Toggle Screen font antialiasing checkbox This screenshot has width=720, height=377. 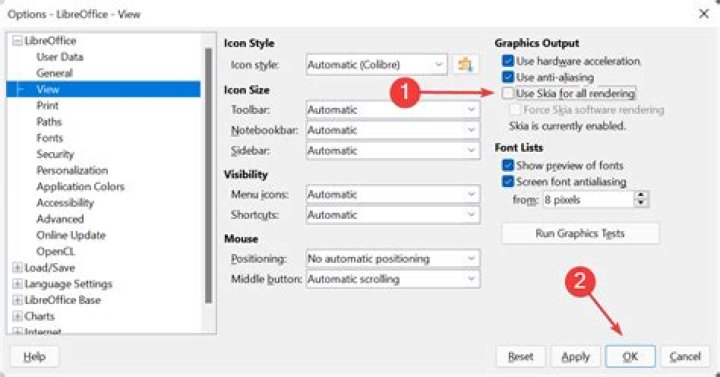coord(507,181)
